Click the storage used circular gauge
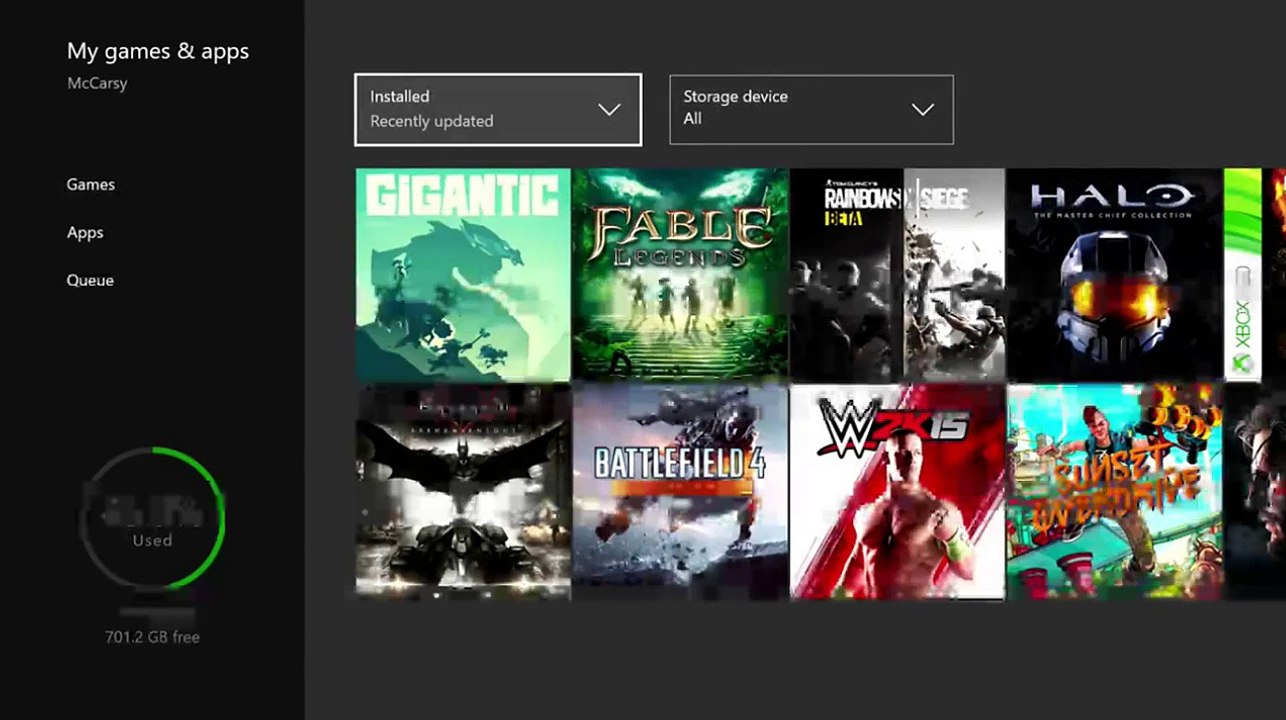This screenshot has width=1286, height=720. click(152, 518)
